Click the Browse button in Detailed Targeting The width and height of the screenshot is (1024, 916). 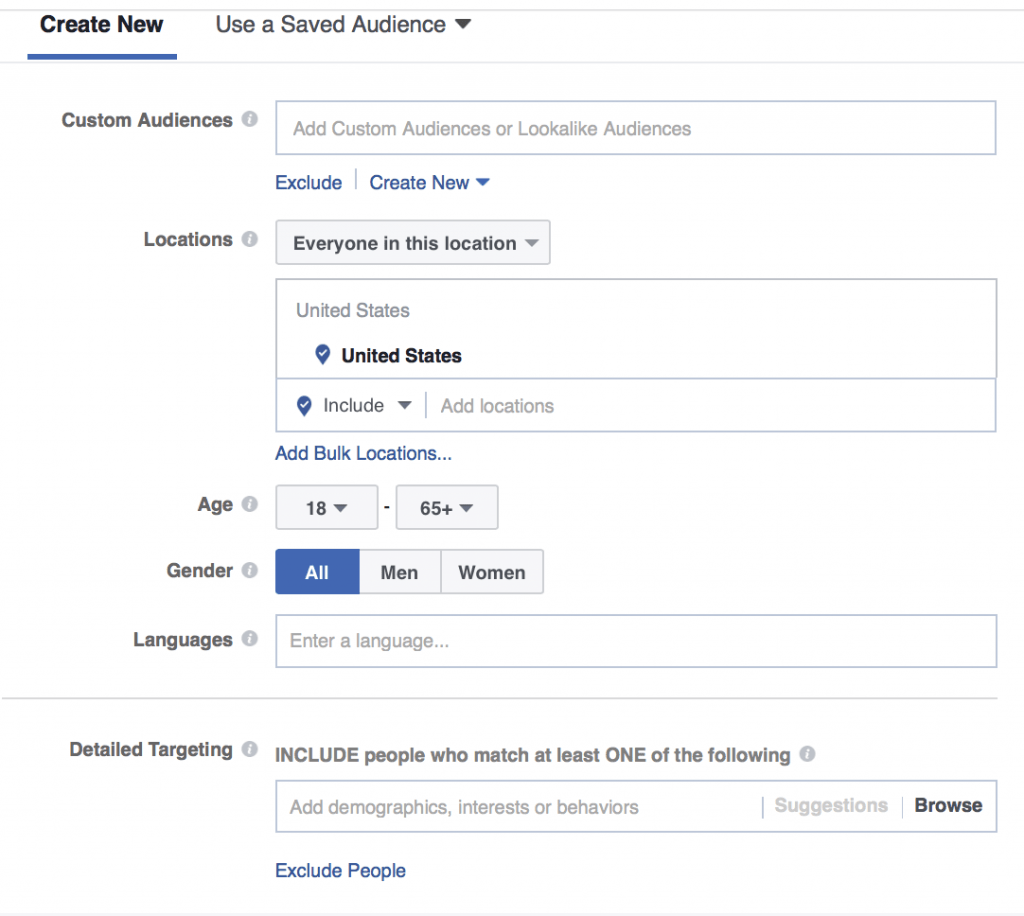[948, 806]
